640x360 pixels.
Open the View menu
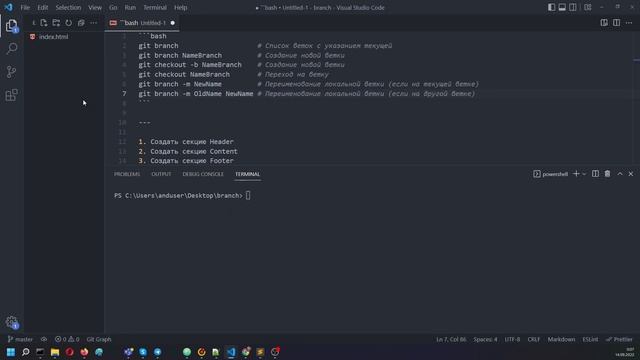point(95,7)
